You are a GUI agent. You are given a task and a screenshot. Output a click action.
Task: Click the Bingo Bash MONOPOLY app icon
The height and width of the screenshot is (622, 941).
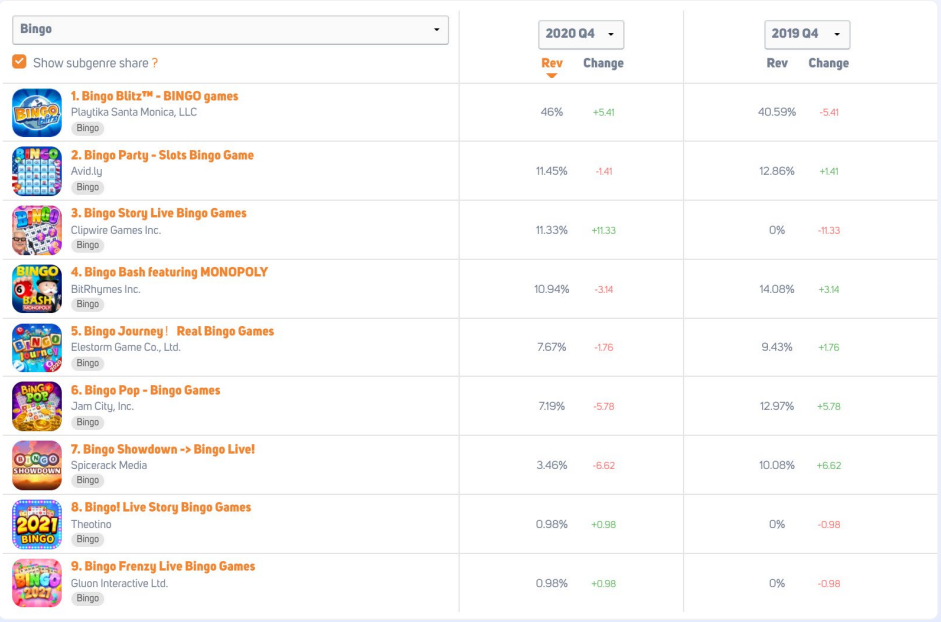(x=37, y=289)
